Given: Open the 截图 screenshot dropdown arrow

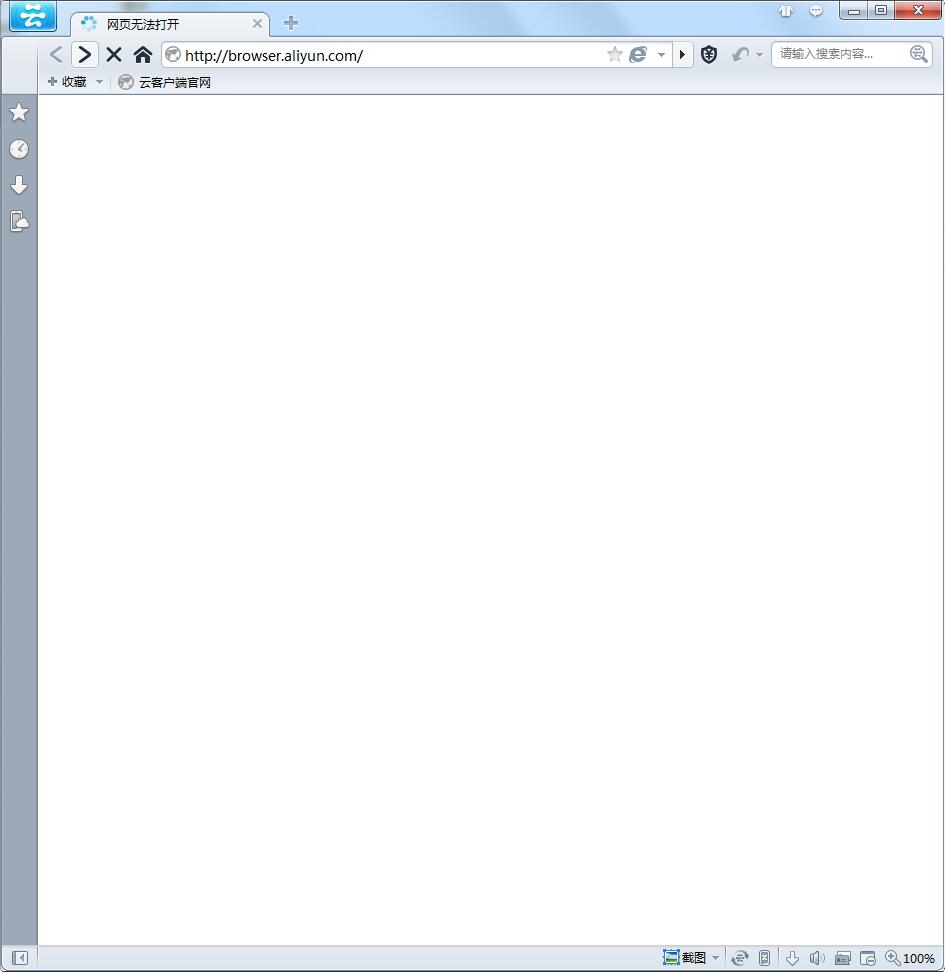Looking at the screenshot, I should click(x=715, y=958).
